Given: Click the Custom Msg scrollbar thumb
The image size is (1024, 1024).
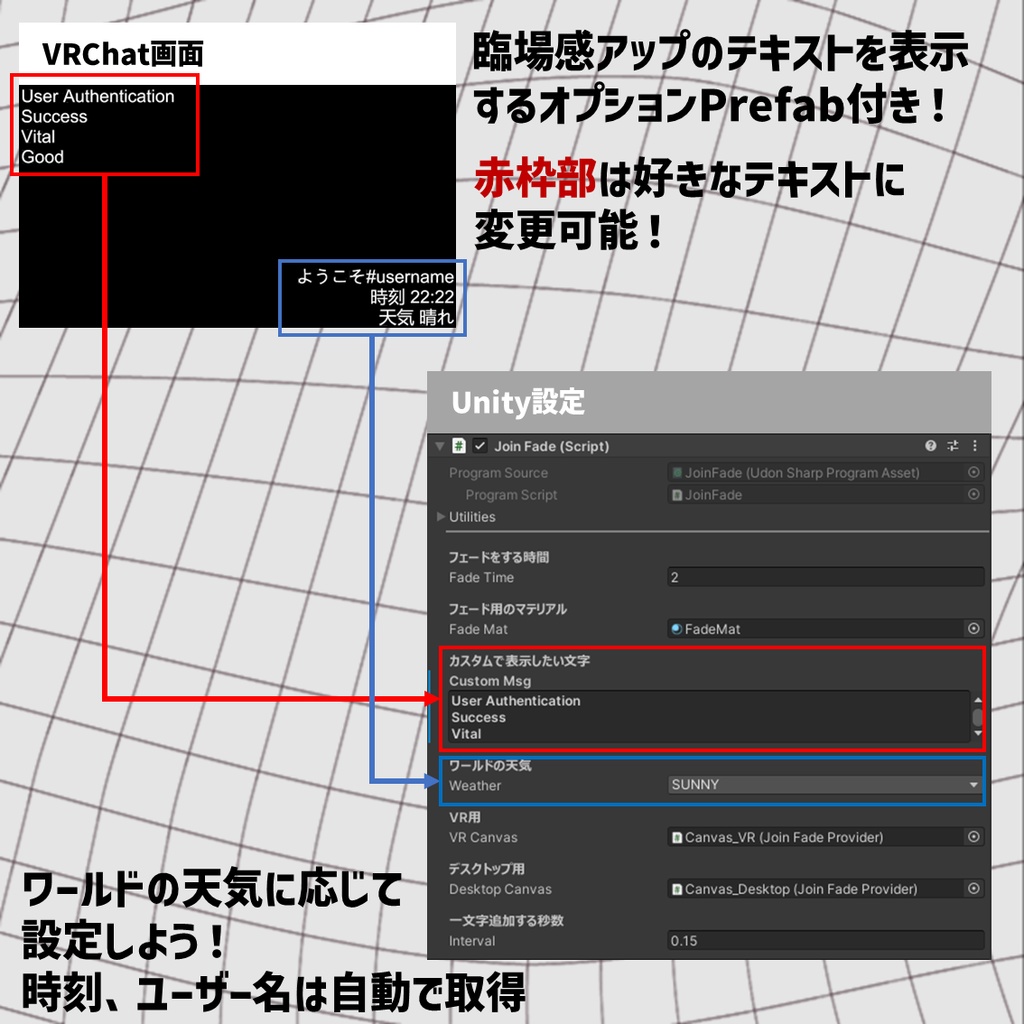Looking at the screenshot, I should pyautogui.click(x=977, y=717).
